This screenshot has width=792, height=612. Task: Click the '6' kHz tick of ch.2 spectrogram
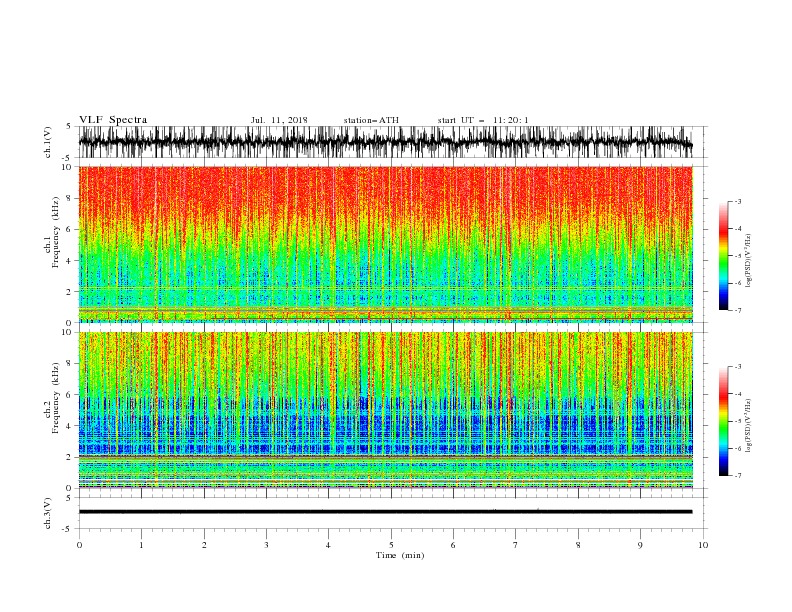click(x=70, y=395)
